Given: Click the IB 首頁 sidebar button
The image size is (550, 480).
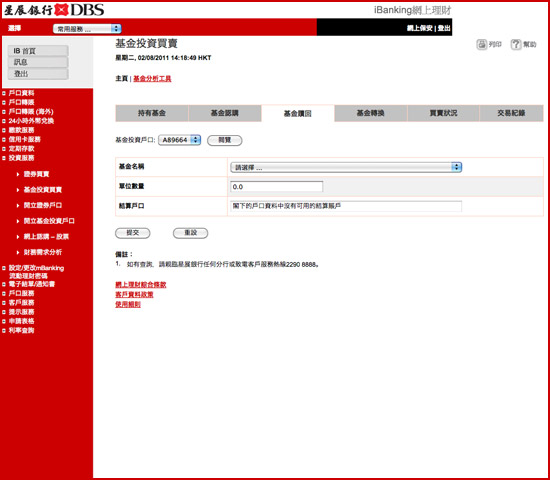Looking at the screenshot, I should pos(38,51).
